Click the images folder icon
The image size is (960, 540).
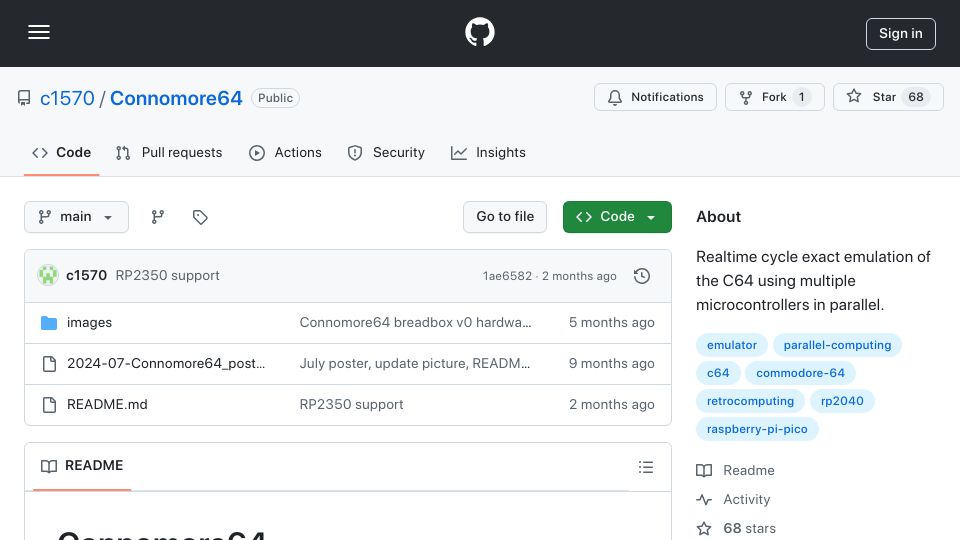click(49, 323)
